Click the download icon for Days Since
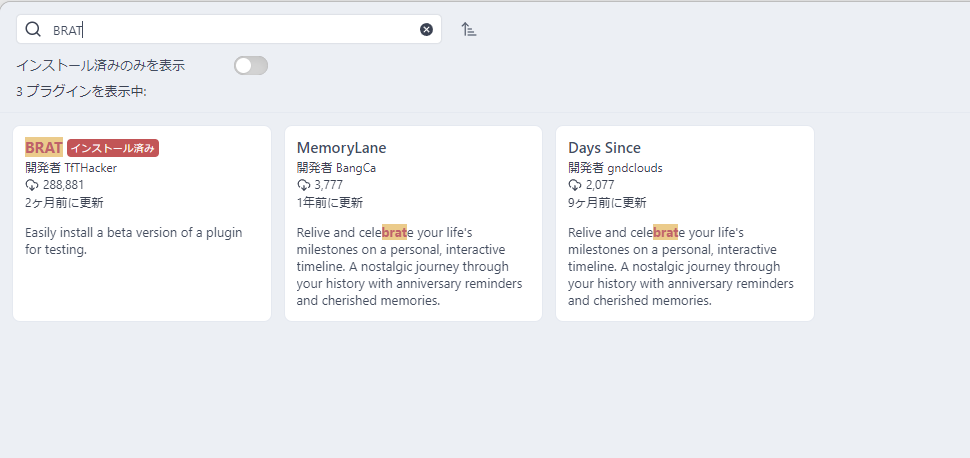Screen dimensions: 970x458 [x=575, y=185]
